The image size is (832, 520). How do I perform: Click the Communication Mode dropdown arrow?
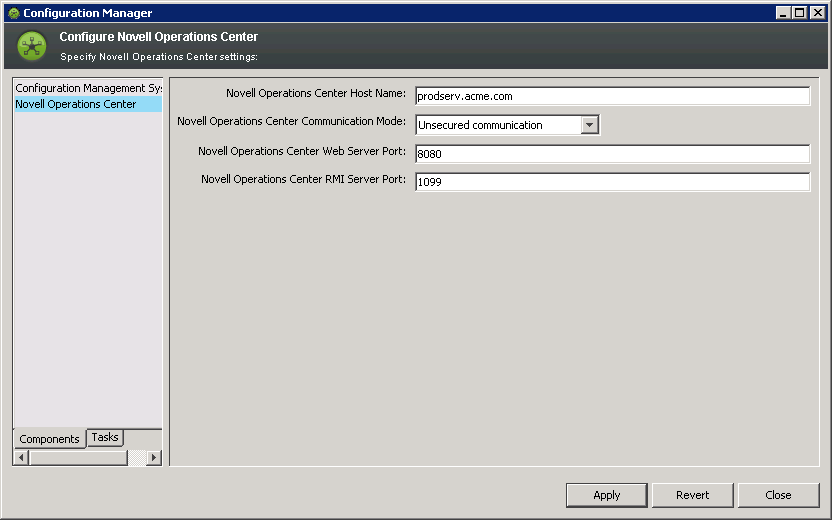(x=590, y=125)
